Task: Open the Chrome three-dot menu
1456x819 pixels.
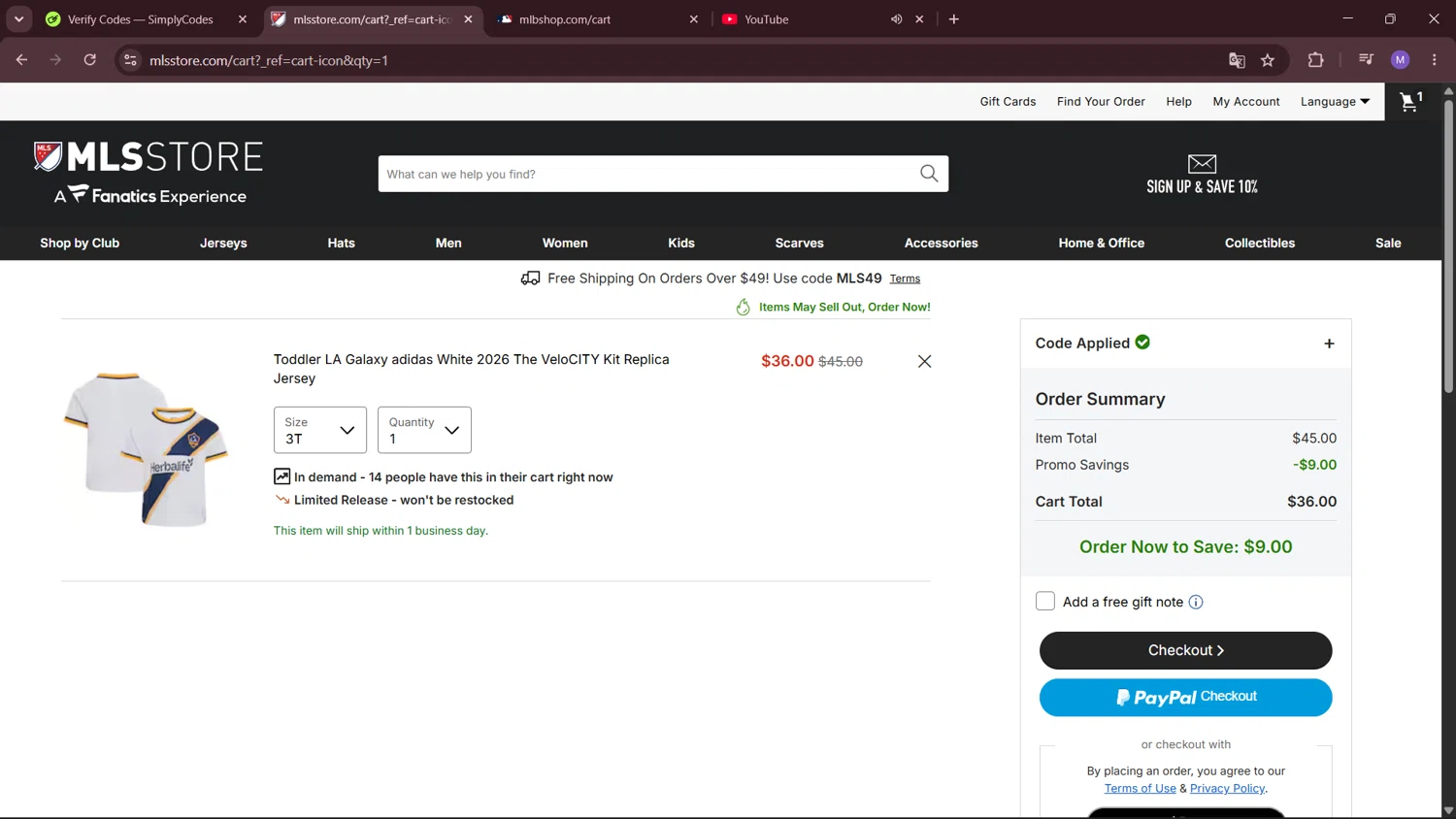Action: [1434, 60]
